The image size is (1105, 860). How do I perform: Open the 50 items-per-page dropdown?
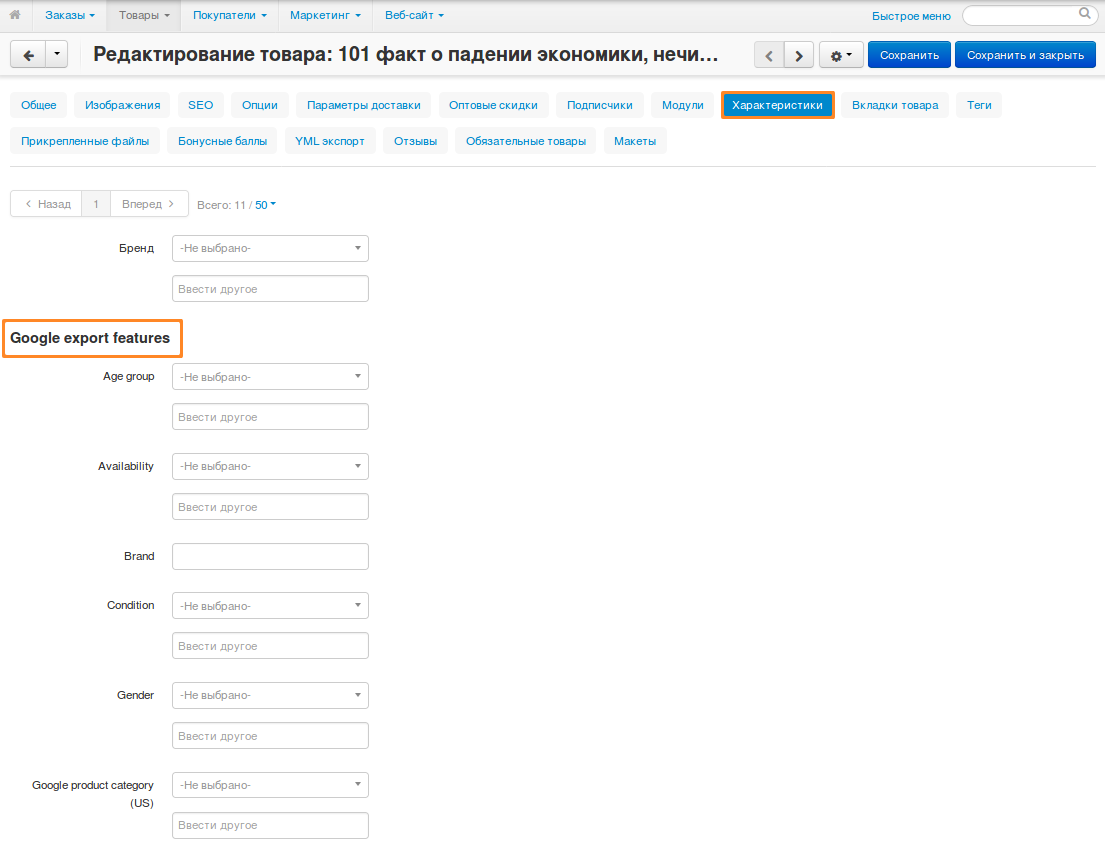265,205
